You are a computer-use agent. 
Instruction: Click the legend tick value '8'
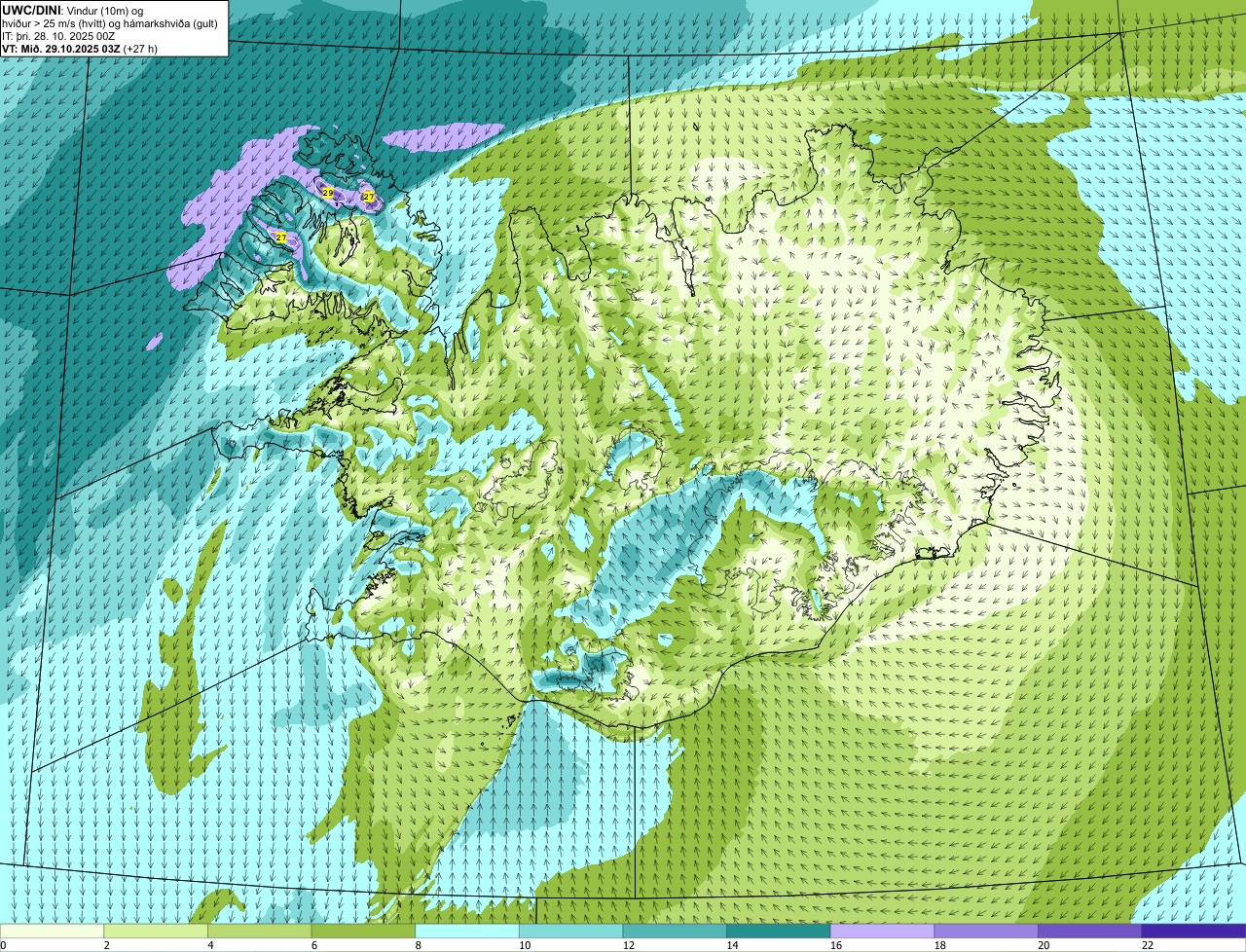coord(418,944)
